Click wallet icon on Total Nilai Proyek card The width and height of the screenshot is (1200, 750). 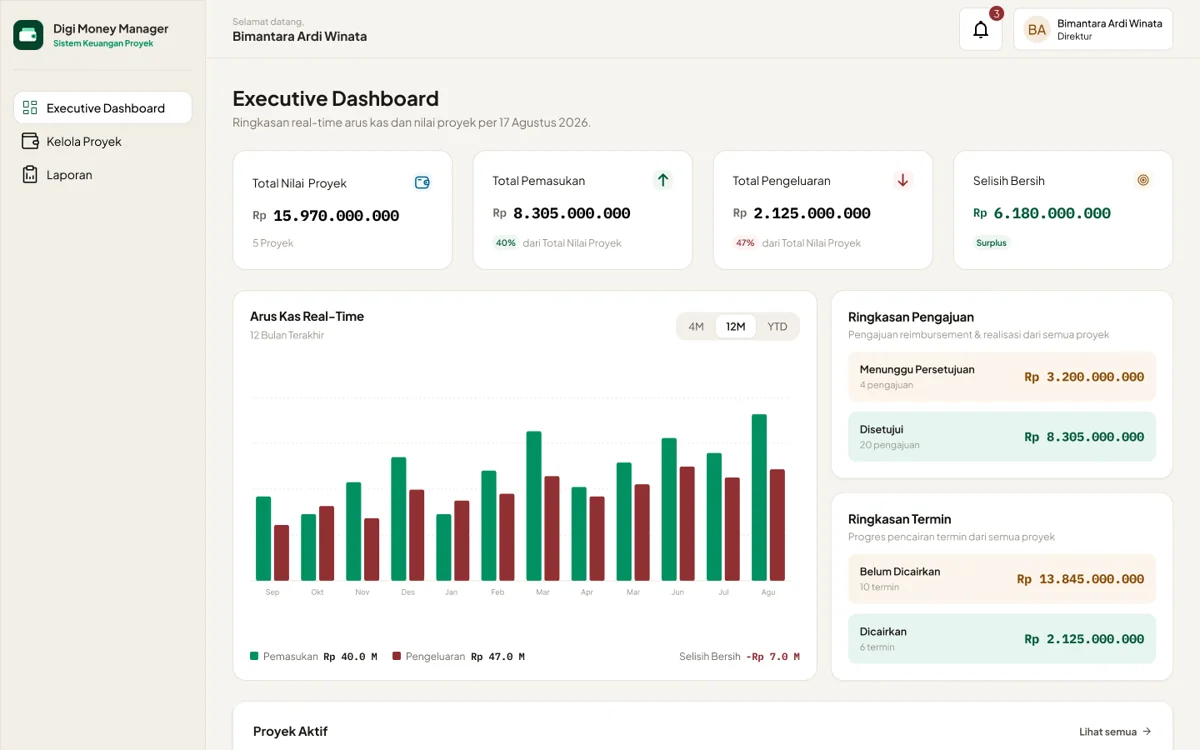(x=422, y=183)
